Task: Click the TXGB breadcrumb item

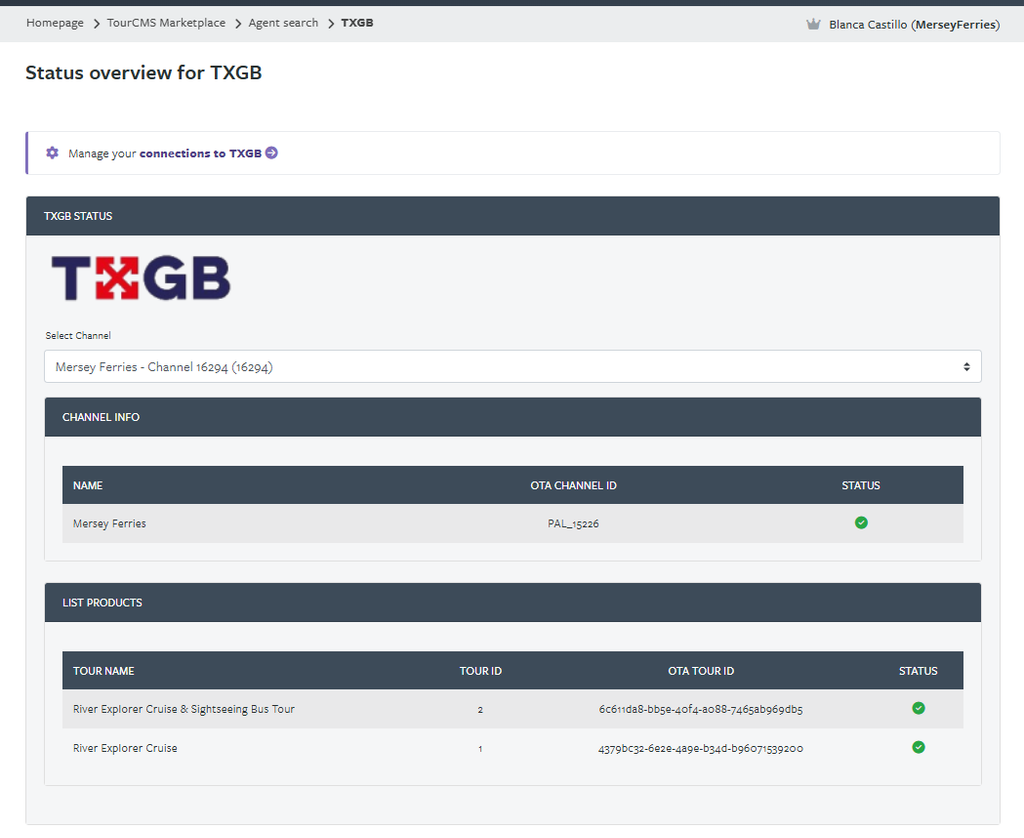Action: [357, 23]
